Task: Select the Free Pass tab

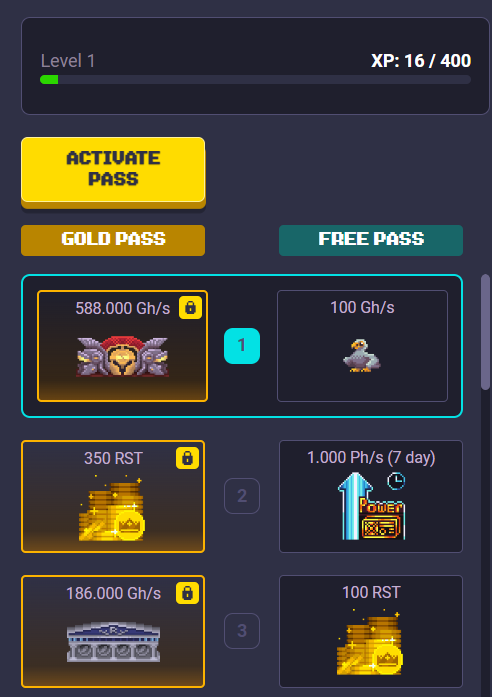Action: (371, 240)
